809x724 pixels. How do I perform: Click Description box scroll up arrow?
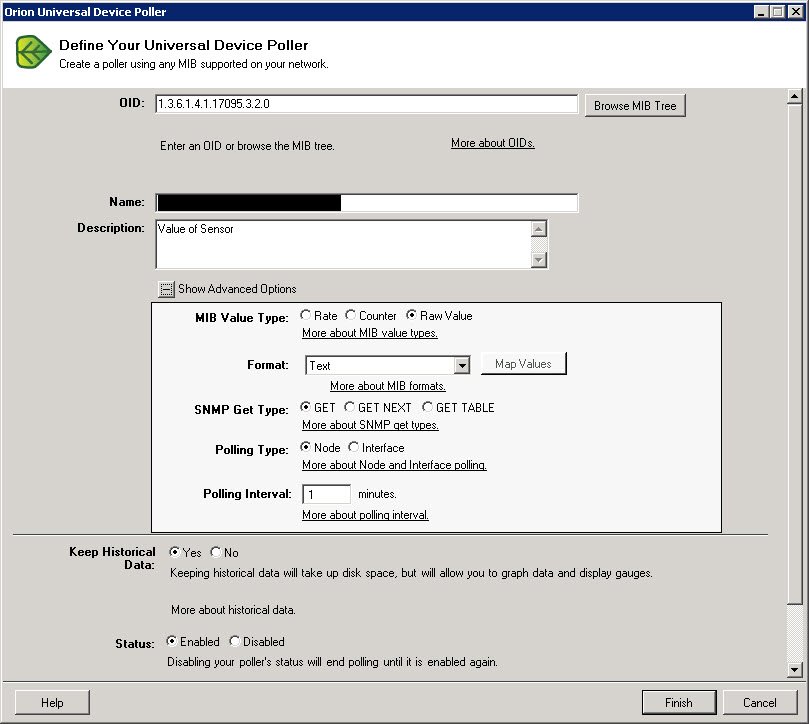[539, 229]
